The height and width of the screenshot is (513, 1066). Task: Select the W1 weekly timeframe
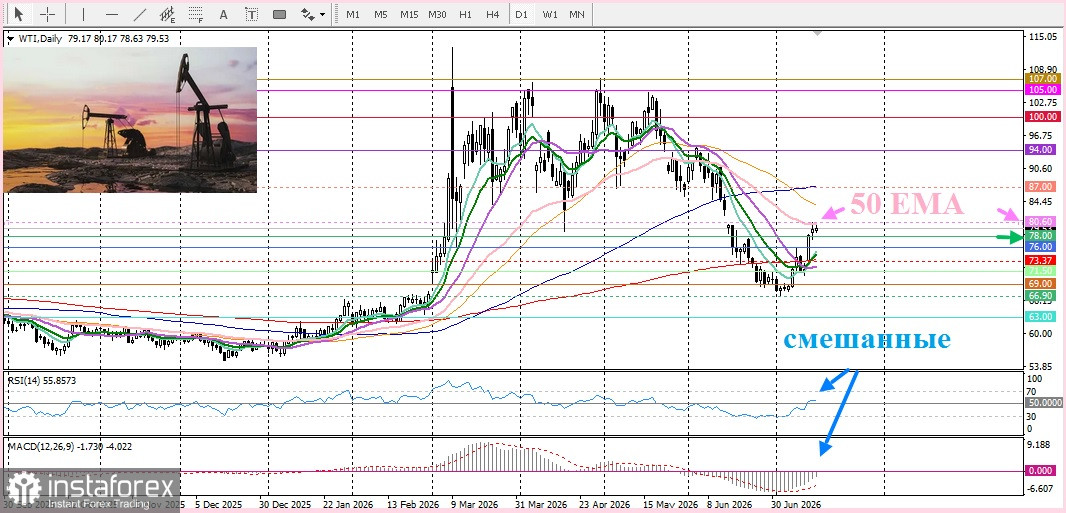(x=549, y=14)
